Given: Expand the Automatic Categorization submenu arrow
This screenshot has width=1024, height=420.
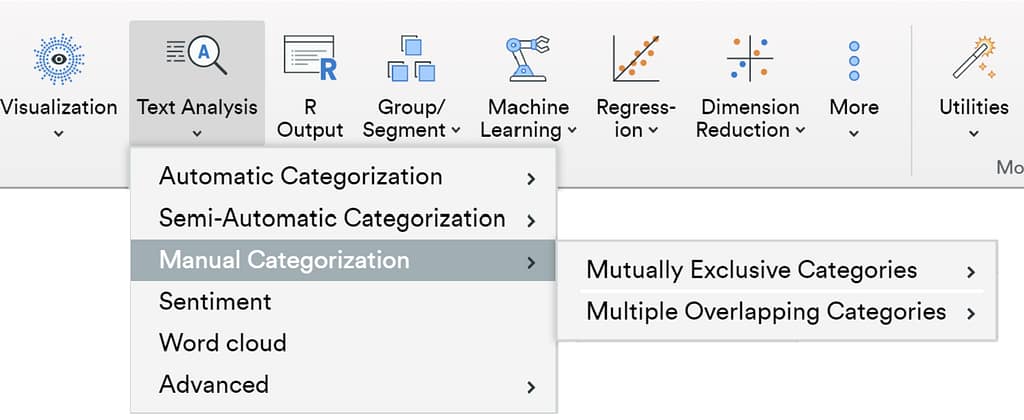Looking at the screenshot, I should (531, 179).
